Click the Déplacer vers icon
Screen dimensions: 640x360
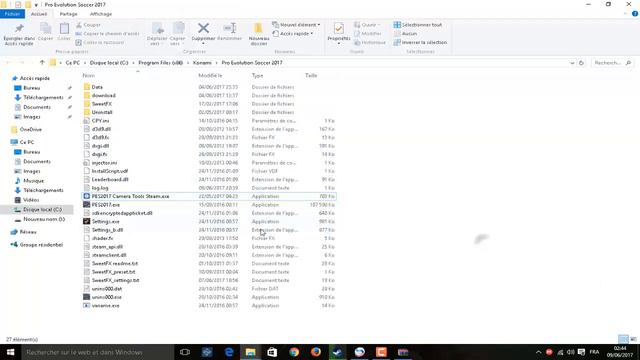point(158,28)
